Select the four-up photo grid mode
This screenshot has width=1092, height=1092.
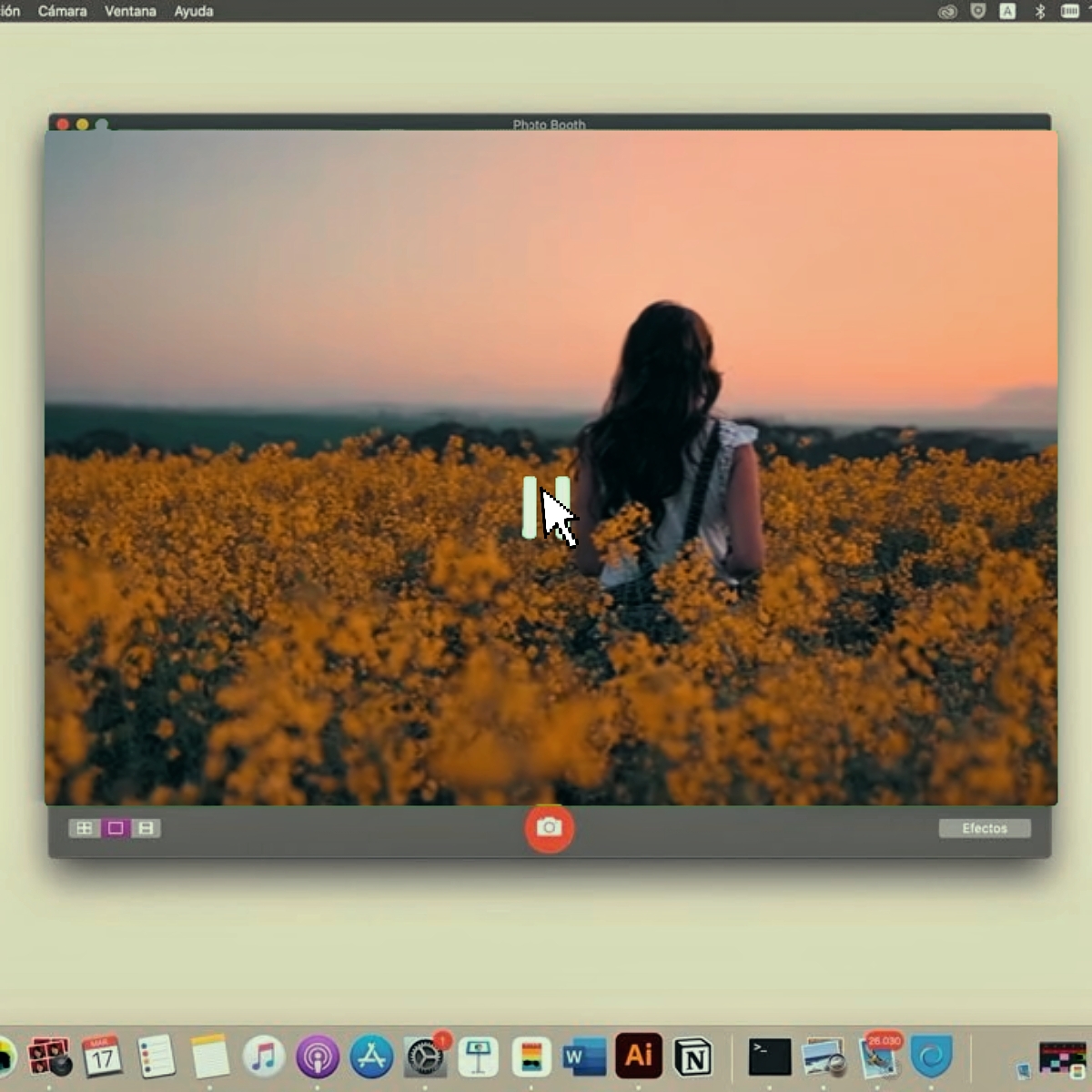pyautogui.click(x=84, y=828)
